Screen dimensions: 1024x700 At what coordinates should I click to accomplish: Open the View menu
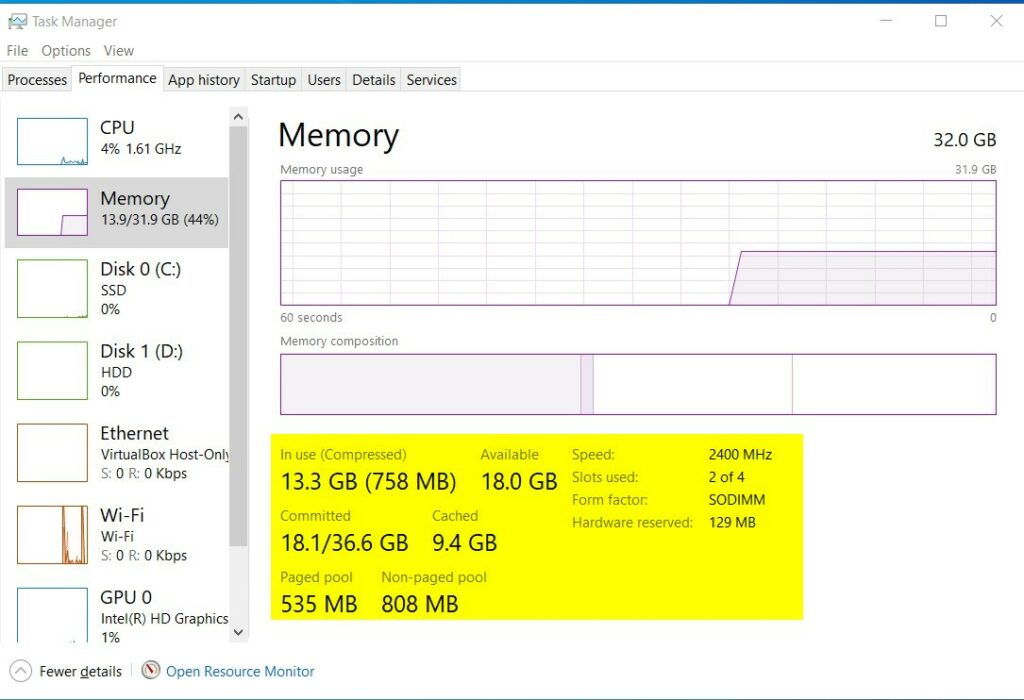[x=118, y=51]
